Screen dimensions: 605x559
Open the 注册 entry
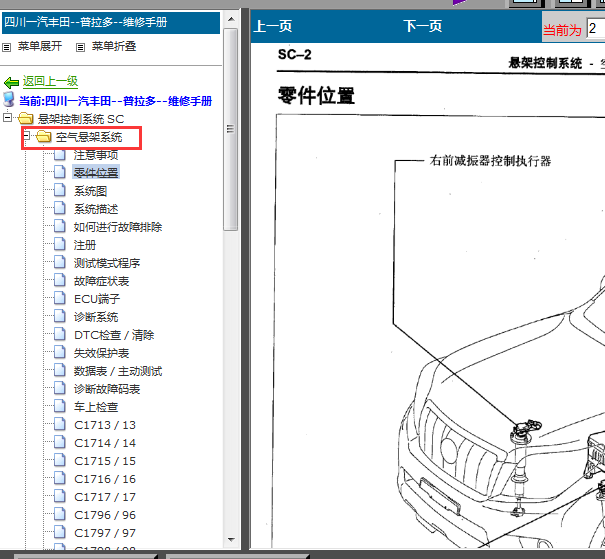click(x=84, y=245)
